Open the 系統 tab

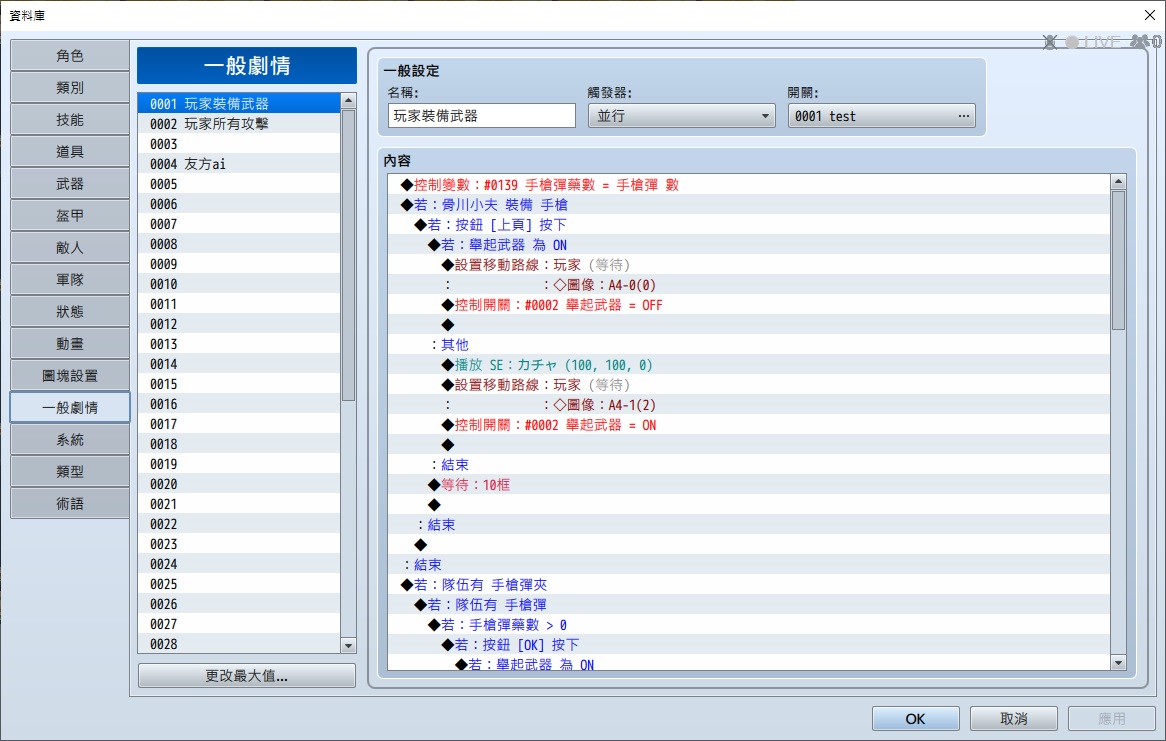pyautogui.click(x=70, y=440)
